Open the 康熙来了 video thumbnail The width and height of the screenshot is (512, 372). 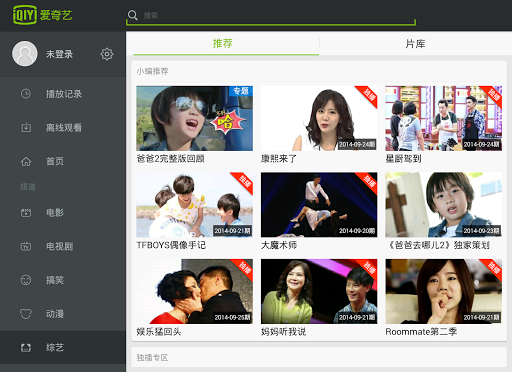click(319, 118)
